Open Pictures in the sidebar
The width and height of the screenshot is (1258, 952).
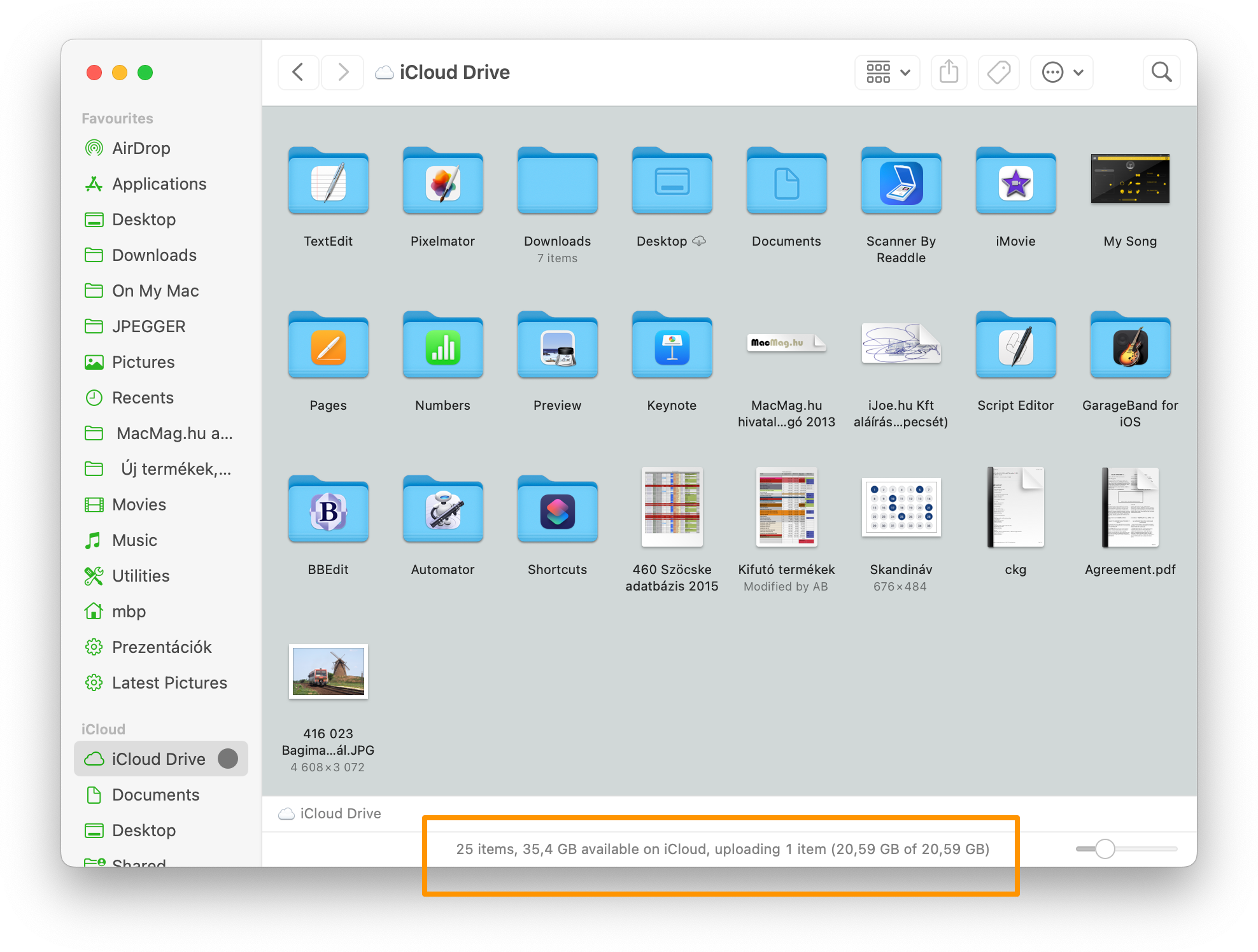pos(160,362)
